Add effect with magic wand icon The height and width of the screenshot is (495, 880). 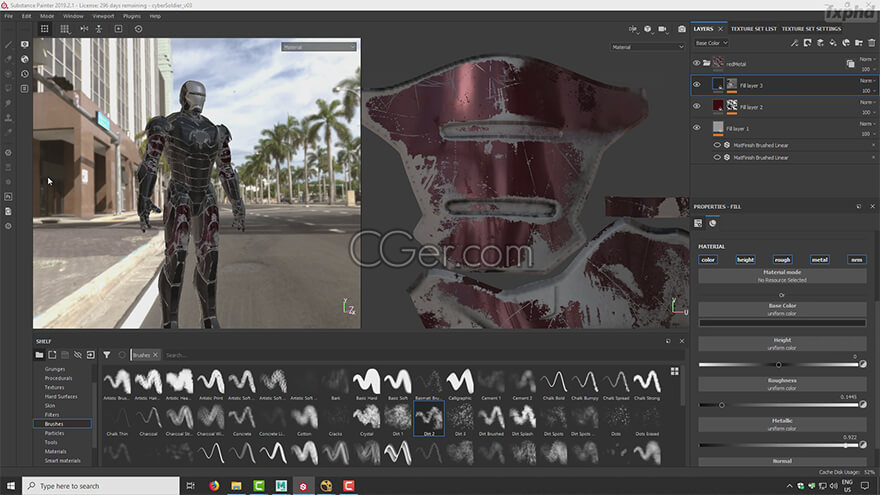(x=794, y=43)
